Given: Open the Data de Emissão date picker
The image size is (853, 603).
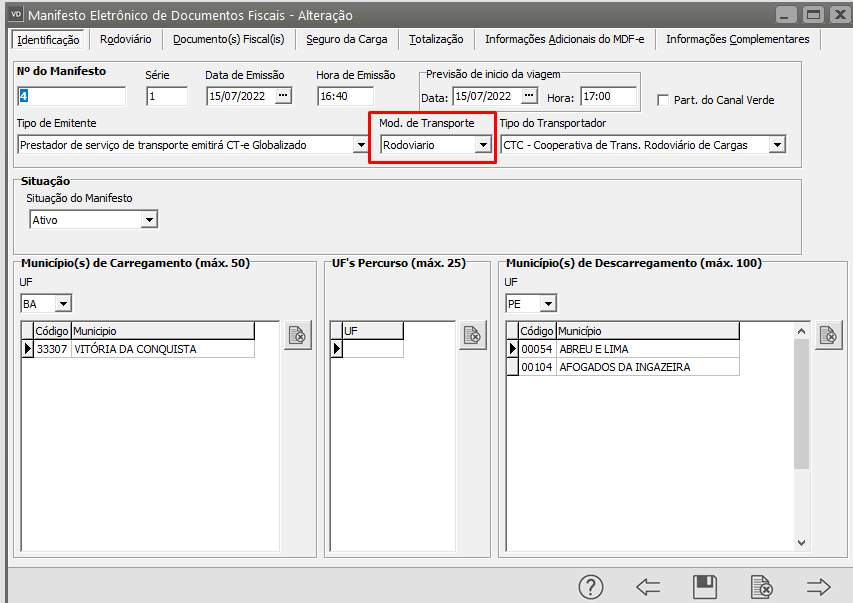Looking at the screenshot, I should 283,96.
